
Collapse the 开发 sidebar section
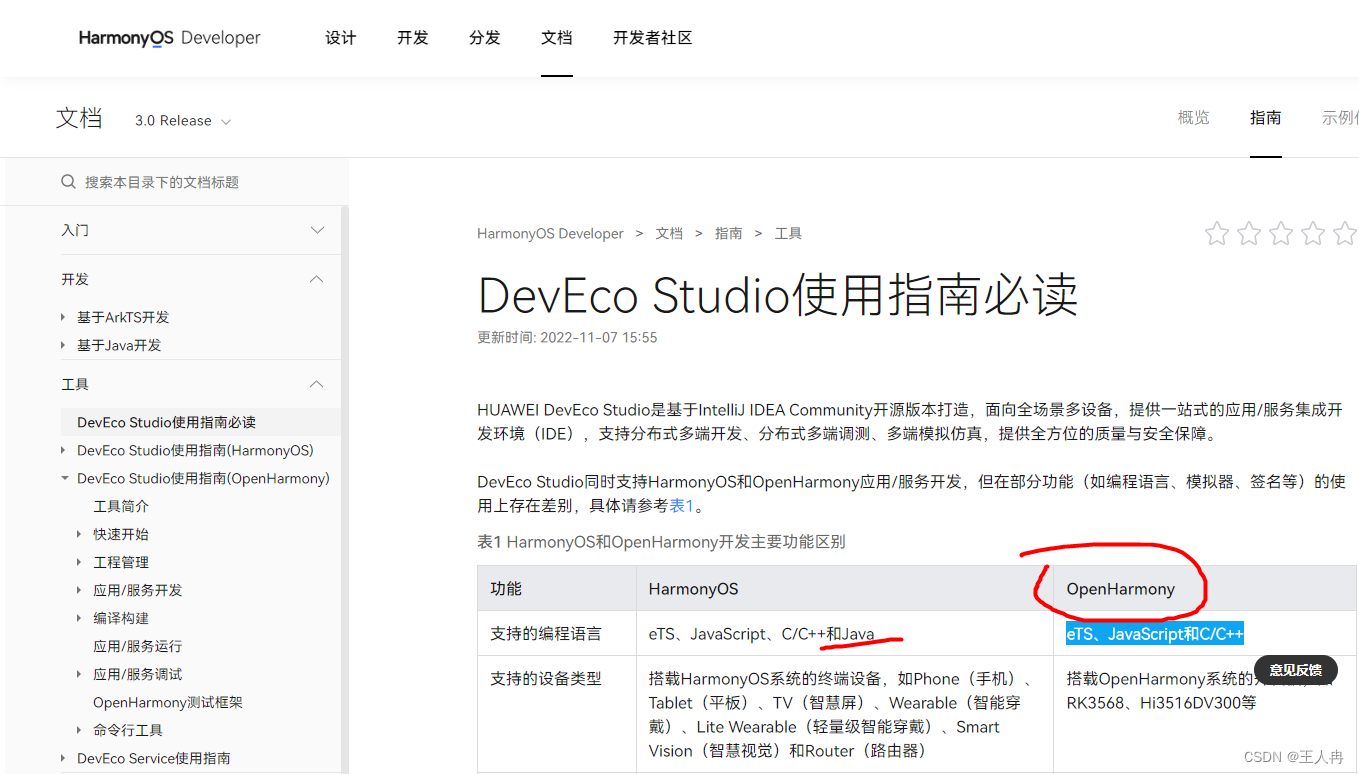pyautogui.click(x=317, y=279)
